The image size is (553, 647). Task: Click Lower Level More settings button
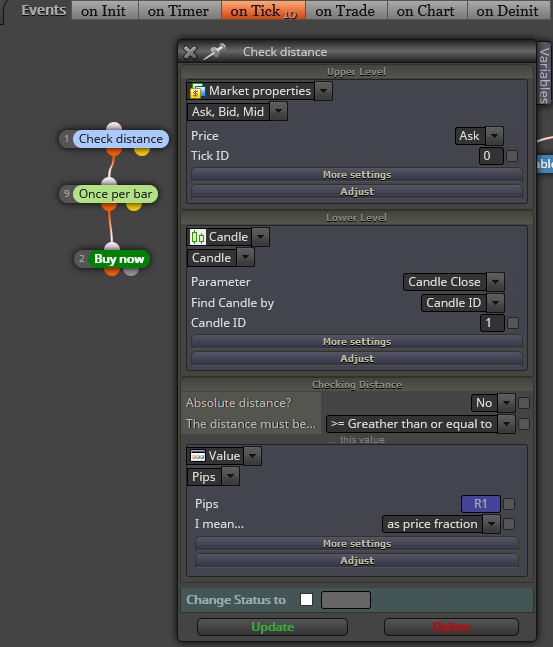(357, 342)
